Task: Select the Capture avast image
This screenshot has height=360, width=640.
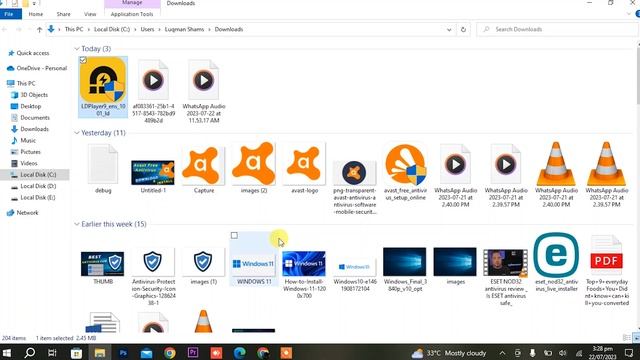Action: pos(204,165)
